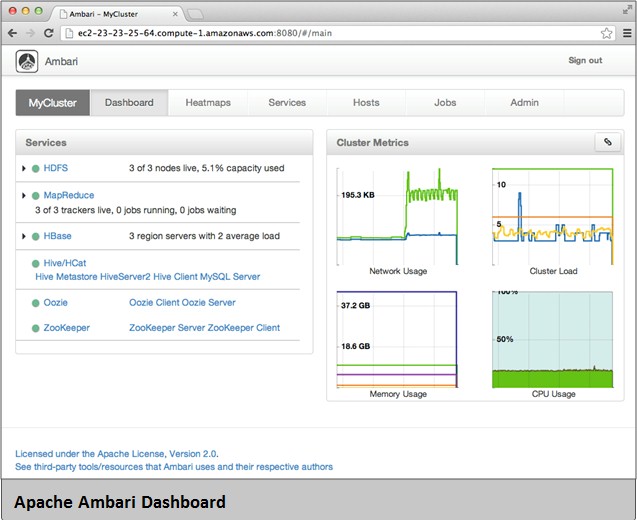Click the Sign out link
This screenshot has width=637, height=520.
(x=585, y=61)
